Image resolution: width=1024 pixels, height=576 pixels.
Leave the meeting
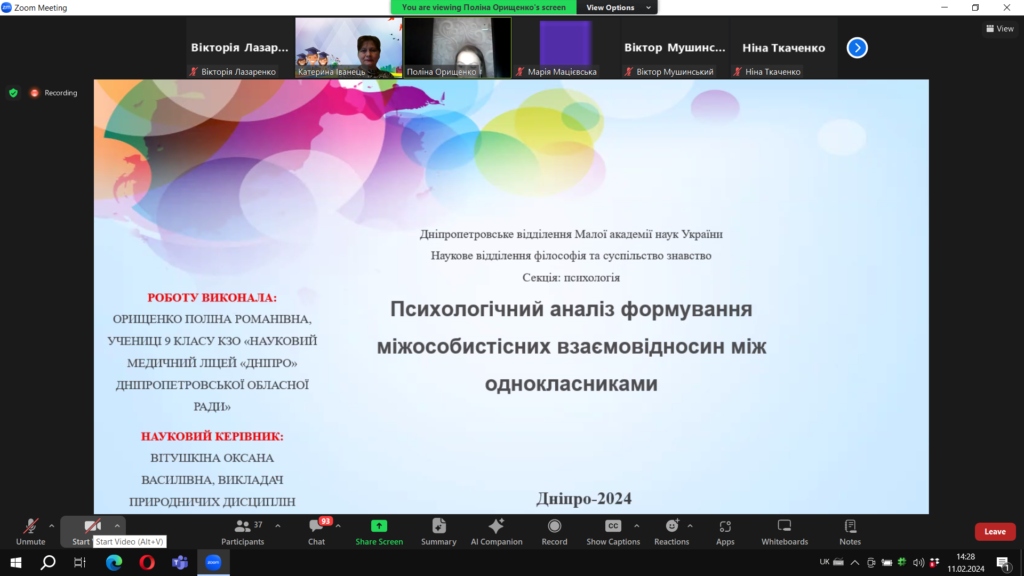pyautogui.click(x=995, y=532)
